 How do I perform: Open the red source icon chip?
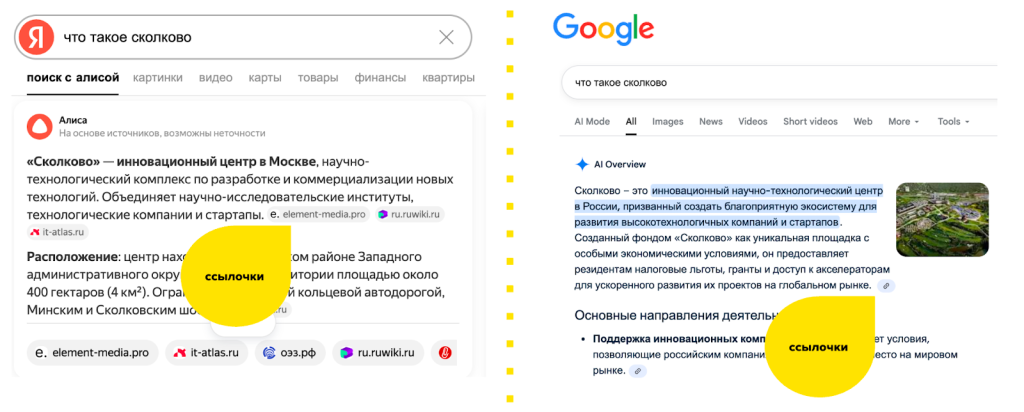click(445, 352)
